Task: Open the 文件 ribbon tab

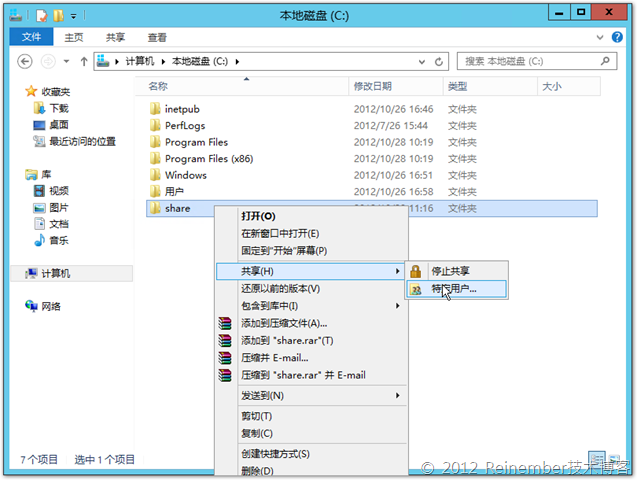Action: (x=31, y=37)
